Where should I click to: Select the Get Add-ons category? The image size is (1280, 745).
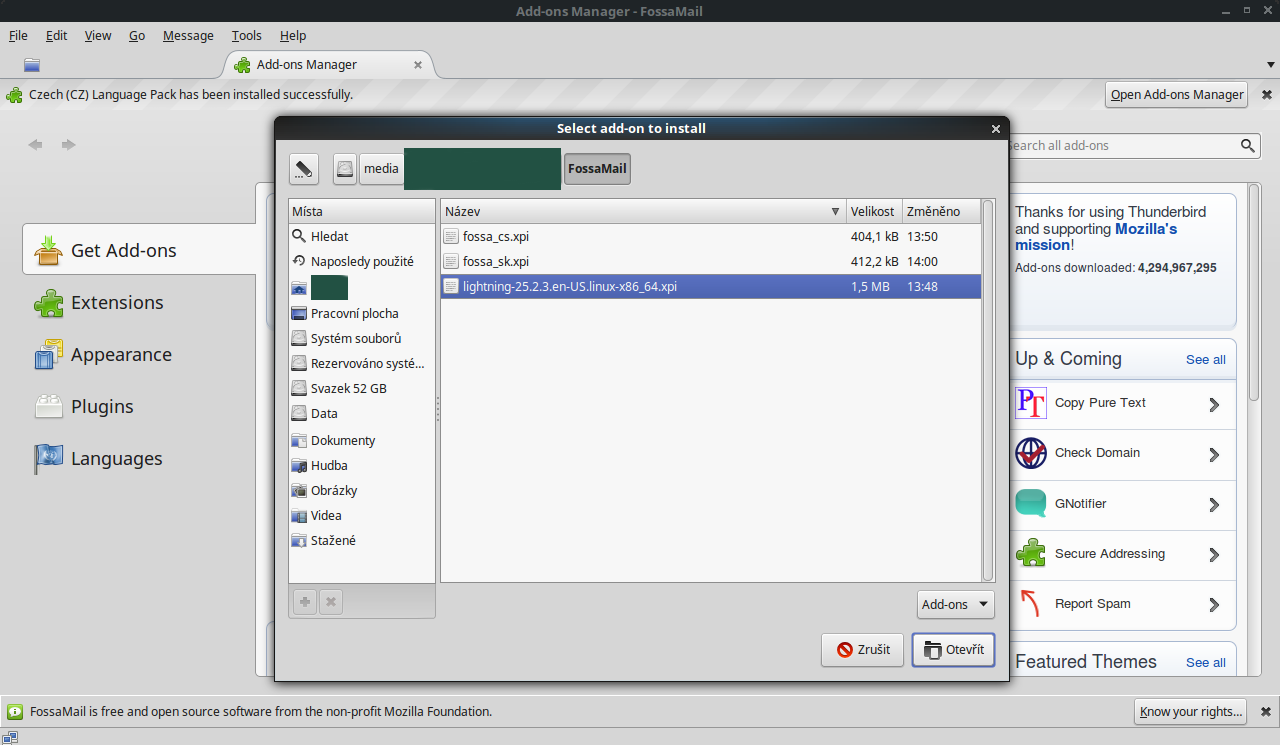tap(140, 250)
